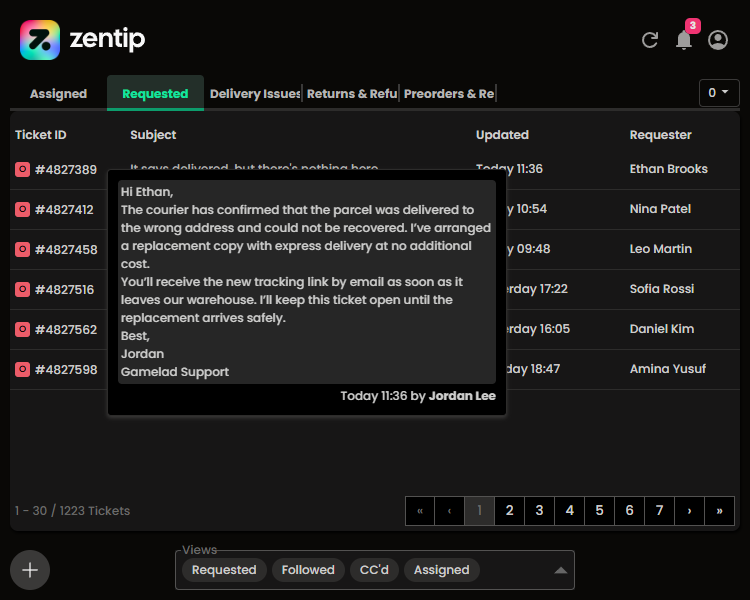Open the Preorders & Re tab
Screen dimensions: 750x600
tap(449, 93)
